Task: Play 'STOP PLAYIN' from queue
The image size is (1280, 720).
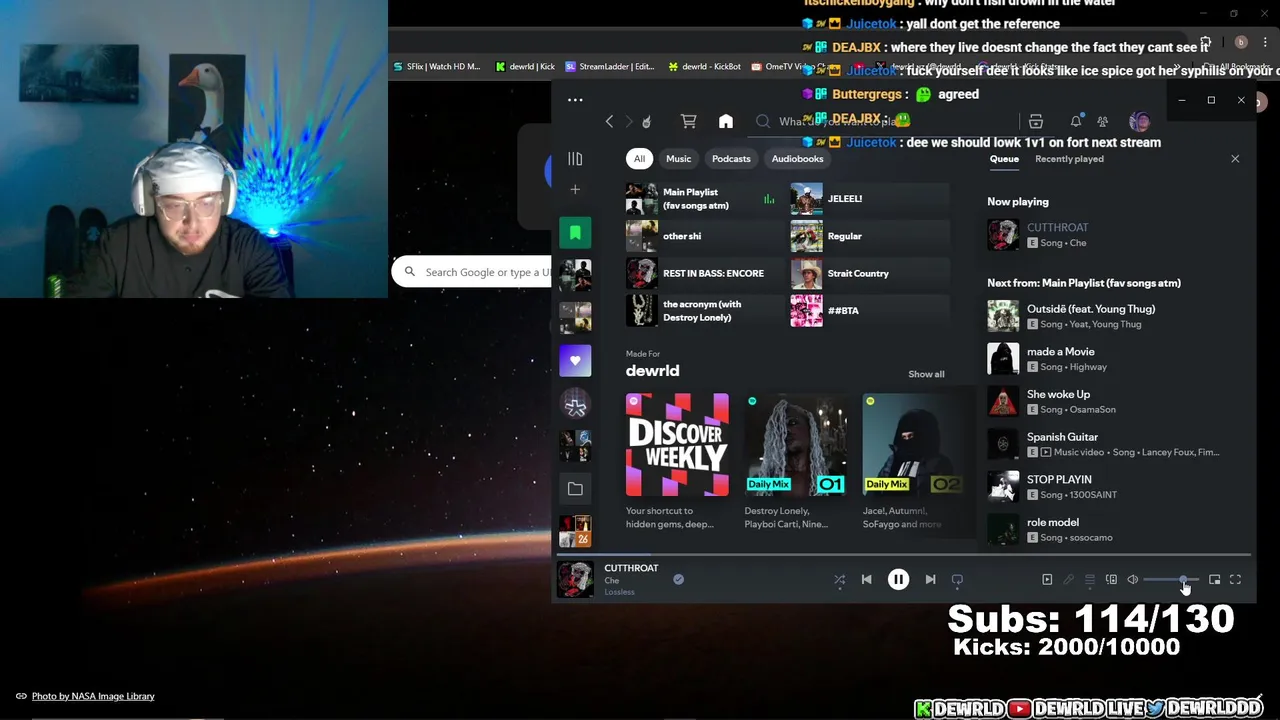Action: tap(1115, 487)
